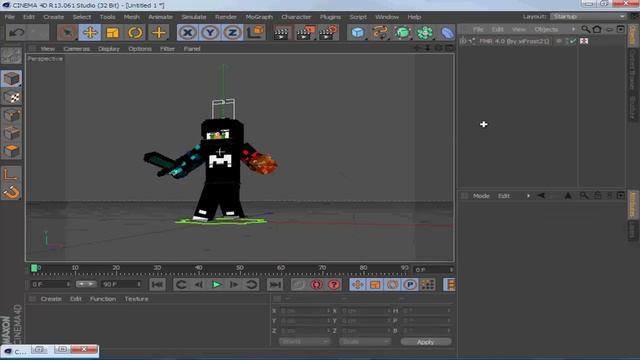Click the Object Manager search icon

[x=586, y=29]
